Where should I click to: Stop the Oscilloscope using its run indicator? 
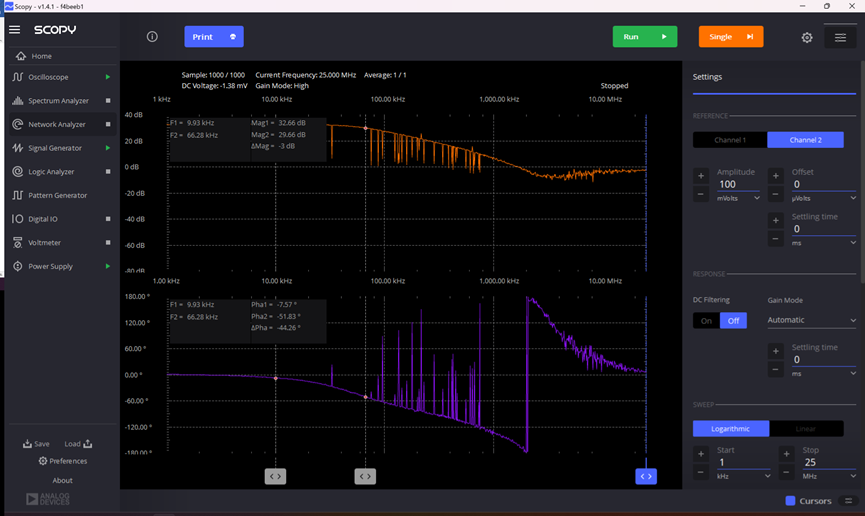click(x=108, y=77)
